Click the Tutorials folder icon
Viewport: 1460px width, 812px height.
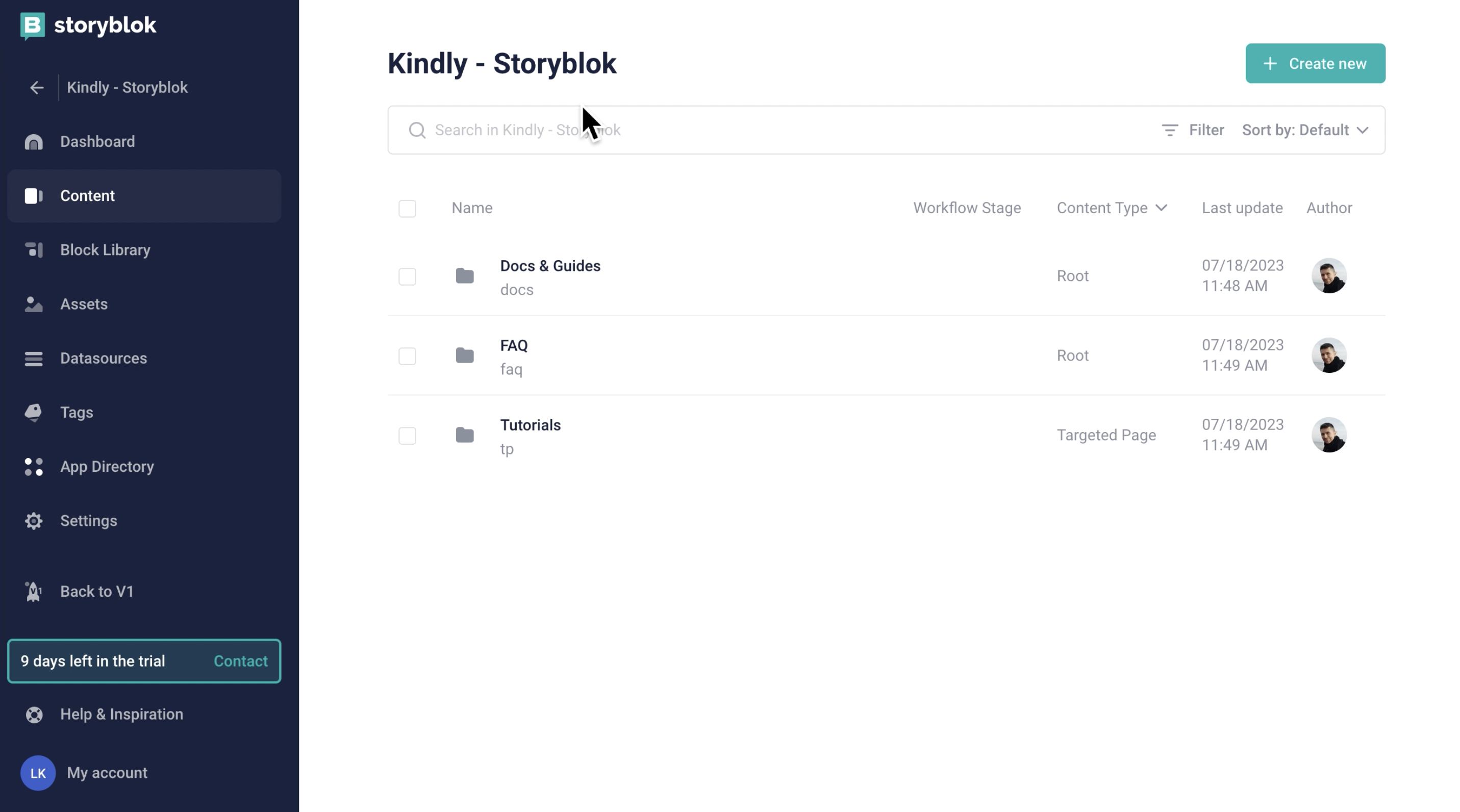click(x=465, y=435)
